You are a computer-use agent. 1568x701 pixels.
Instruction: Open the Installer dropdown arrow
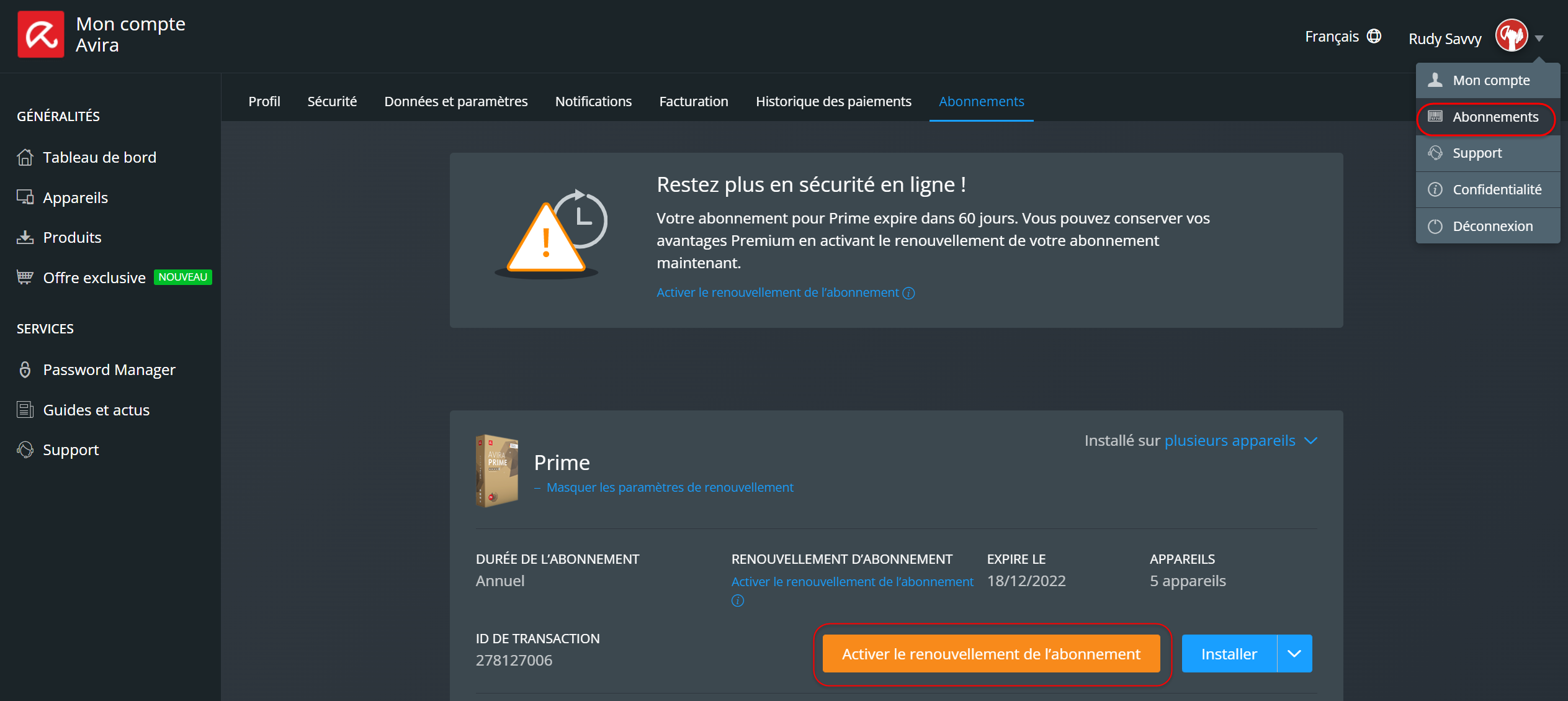(1294, 653)
